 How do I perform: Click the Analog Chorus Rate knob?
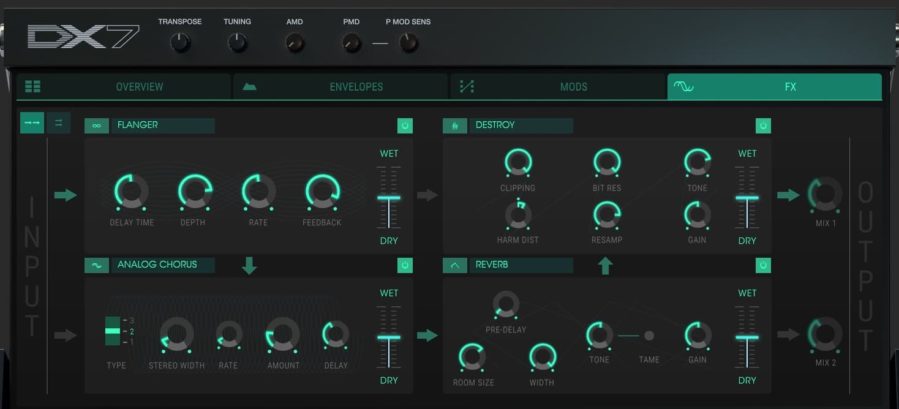[x=228, y=334]
